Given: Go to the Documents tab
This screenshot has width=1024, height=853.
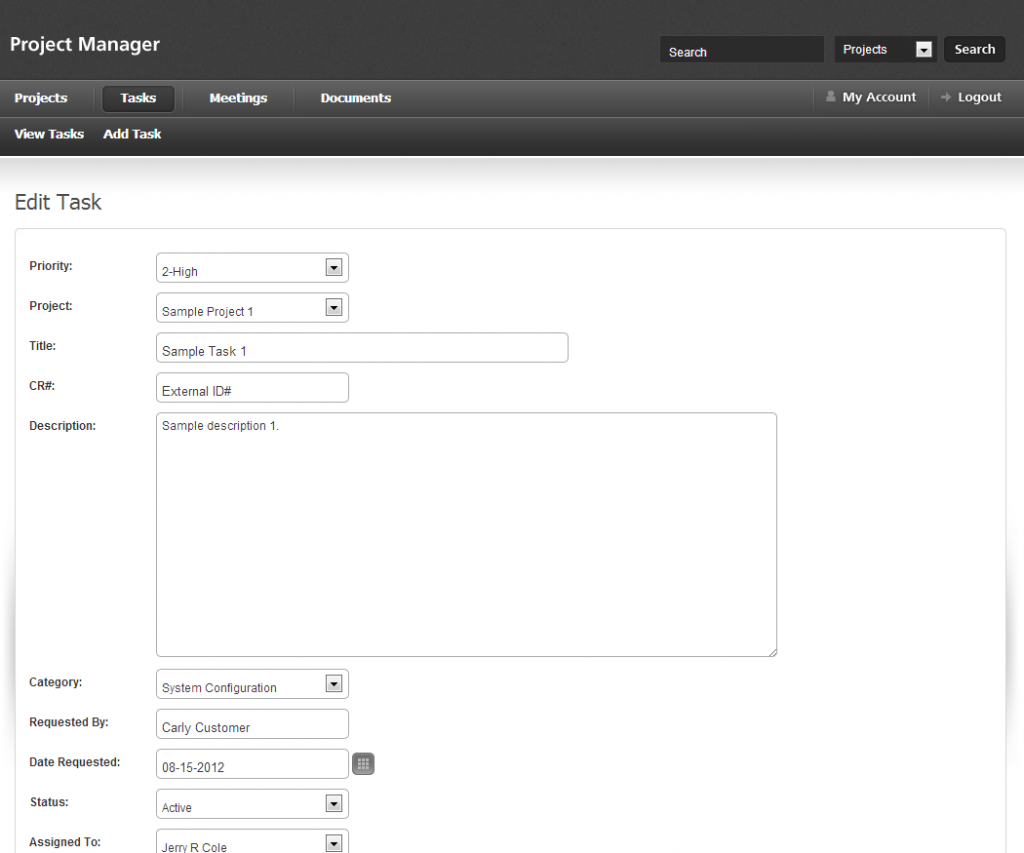Looking at the screenshot, I should coord(355,98).
